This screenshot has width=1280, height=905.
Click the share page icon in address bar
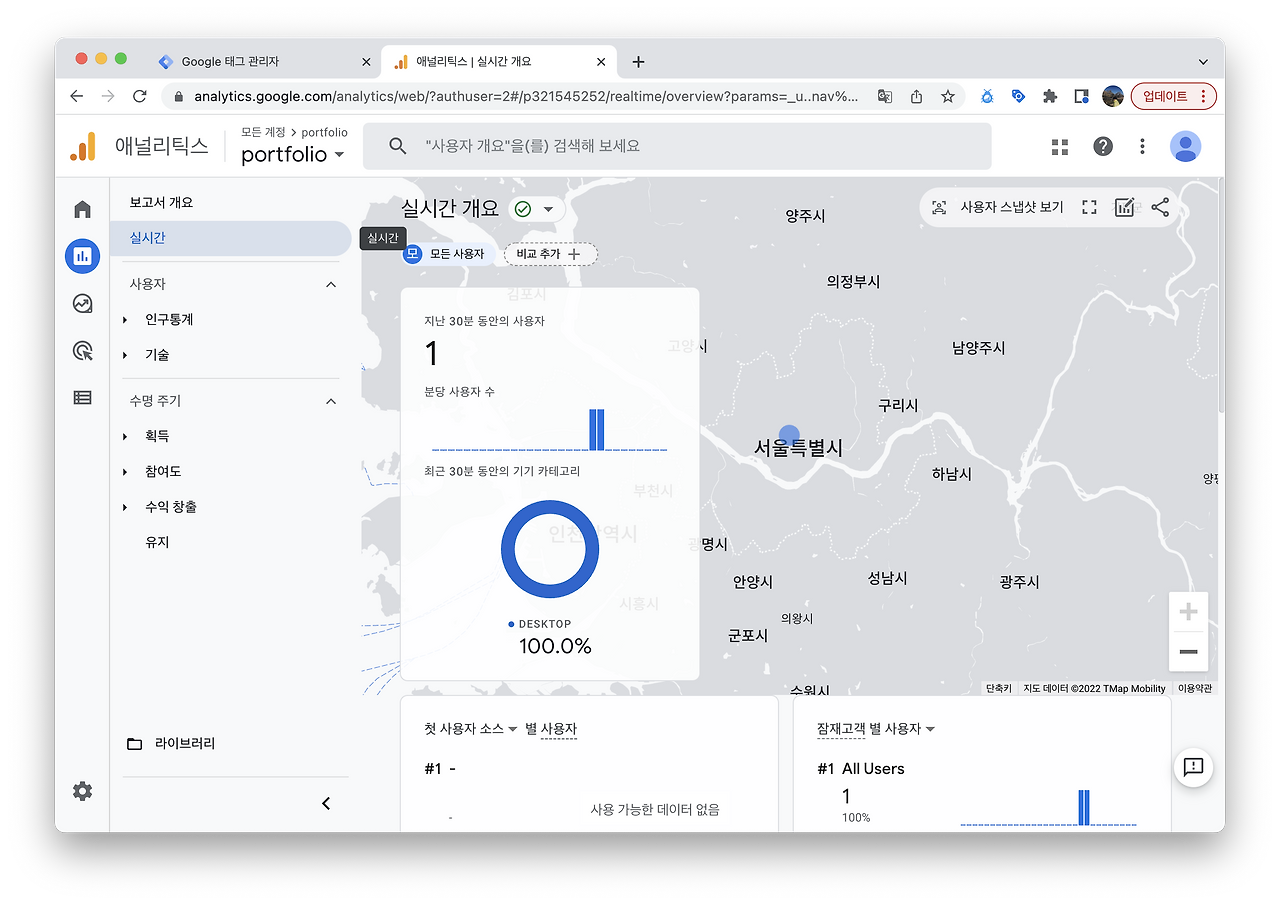[916, 96]
